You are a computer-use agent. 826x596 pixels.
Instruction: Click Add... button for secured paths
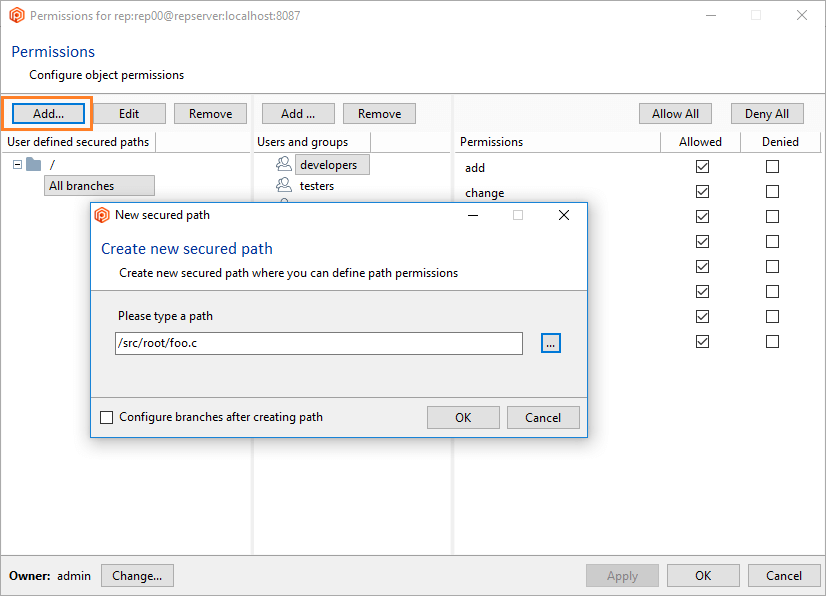pyautogui.click(x=48, y=113)
